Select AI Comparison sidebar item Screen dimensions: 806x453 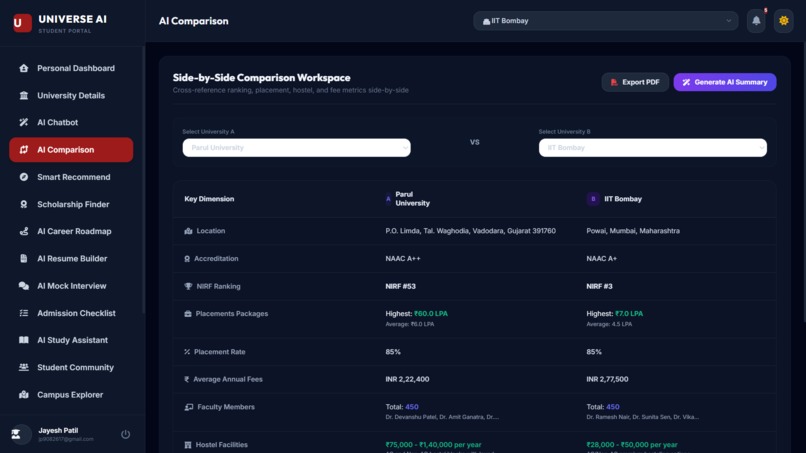(71, 150)
